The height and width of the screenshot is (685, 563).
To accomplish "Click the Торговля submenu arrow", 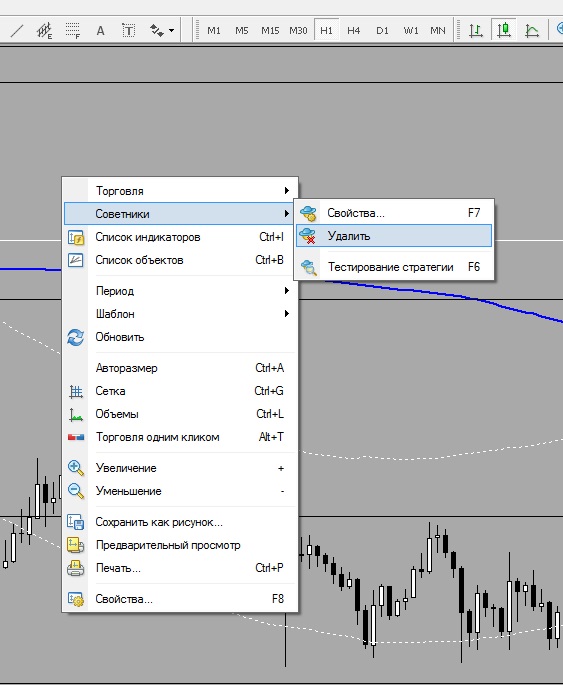I will (287, 190).
